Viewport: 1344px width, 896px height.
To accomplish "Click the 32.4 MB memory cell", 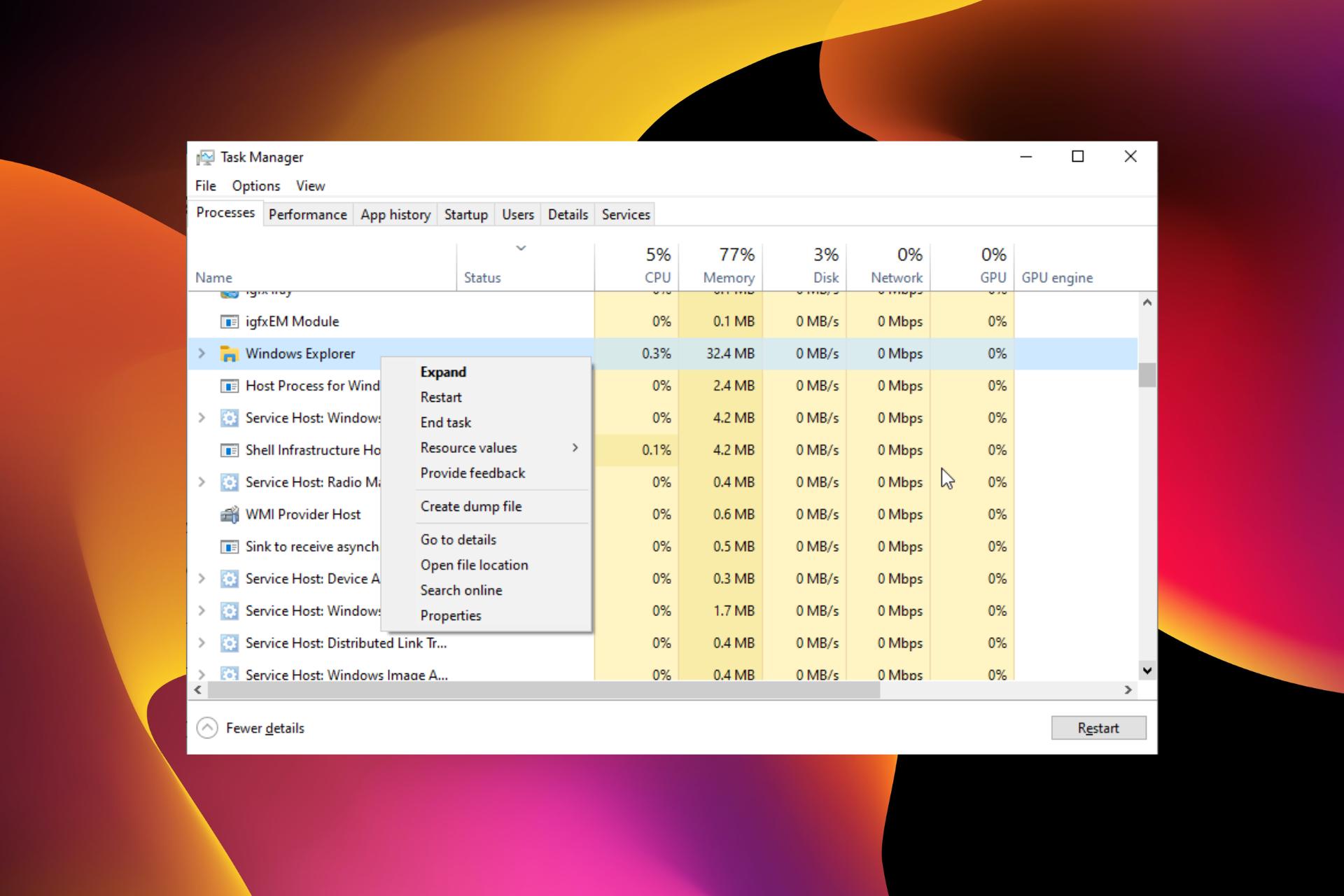I will point(720,353).
